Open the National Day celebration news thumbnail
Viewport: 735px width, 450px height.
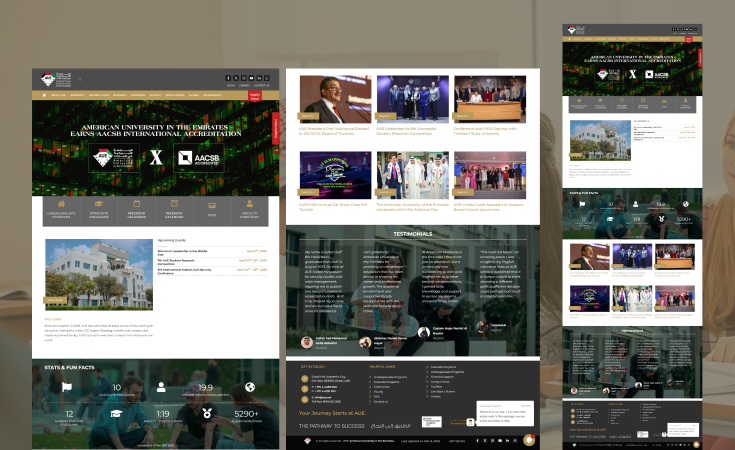[412, 175]
